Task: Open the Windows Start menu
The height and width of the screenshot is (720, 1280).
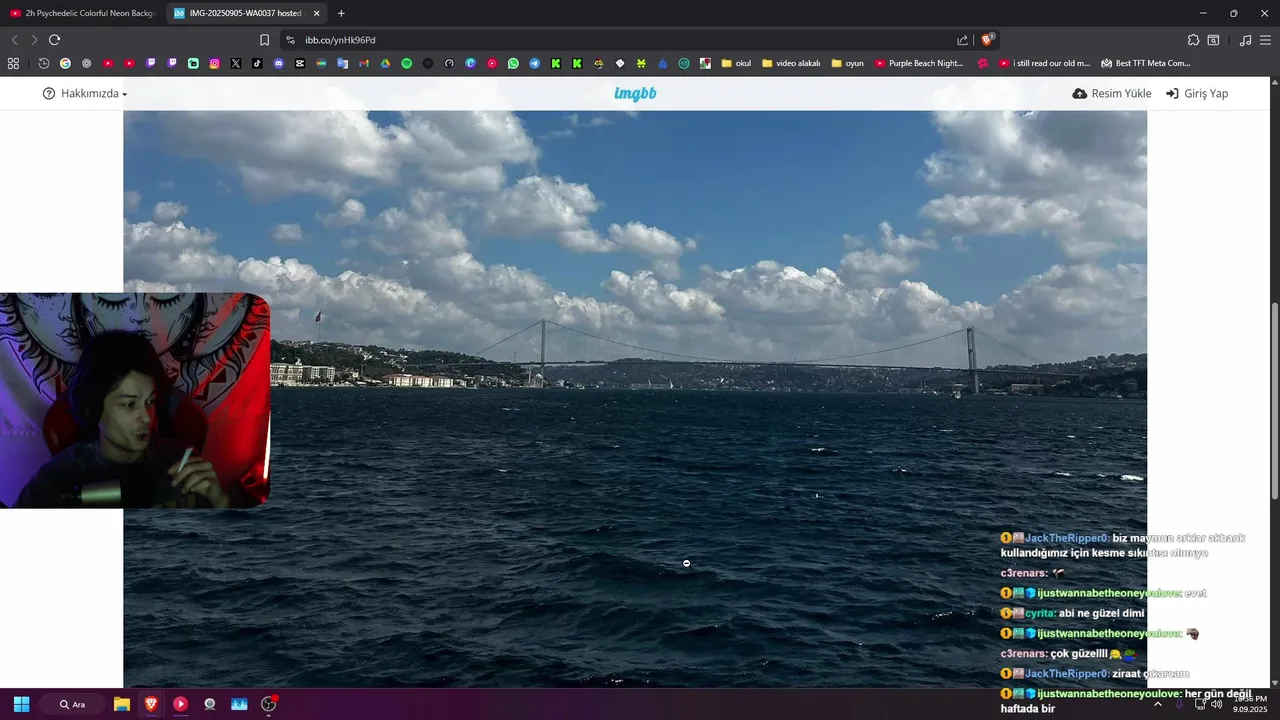Action: coord(21,704)
